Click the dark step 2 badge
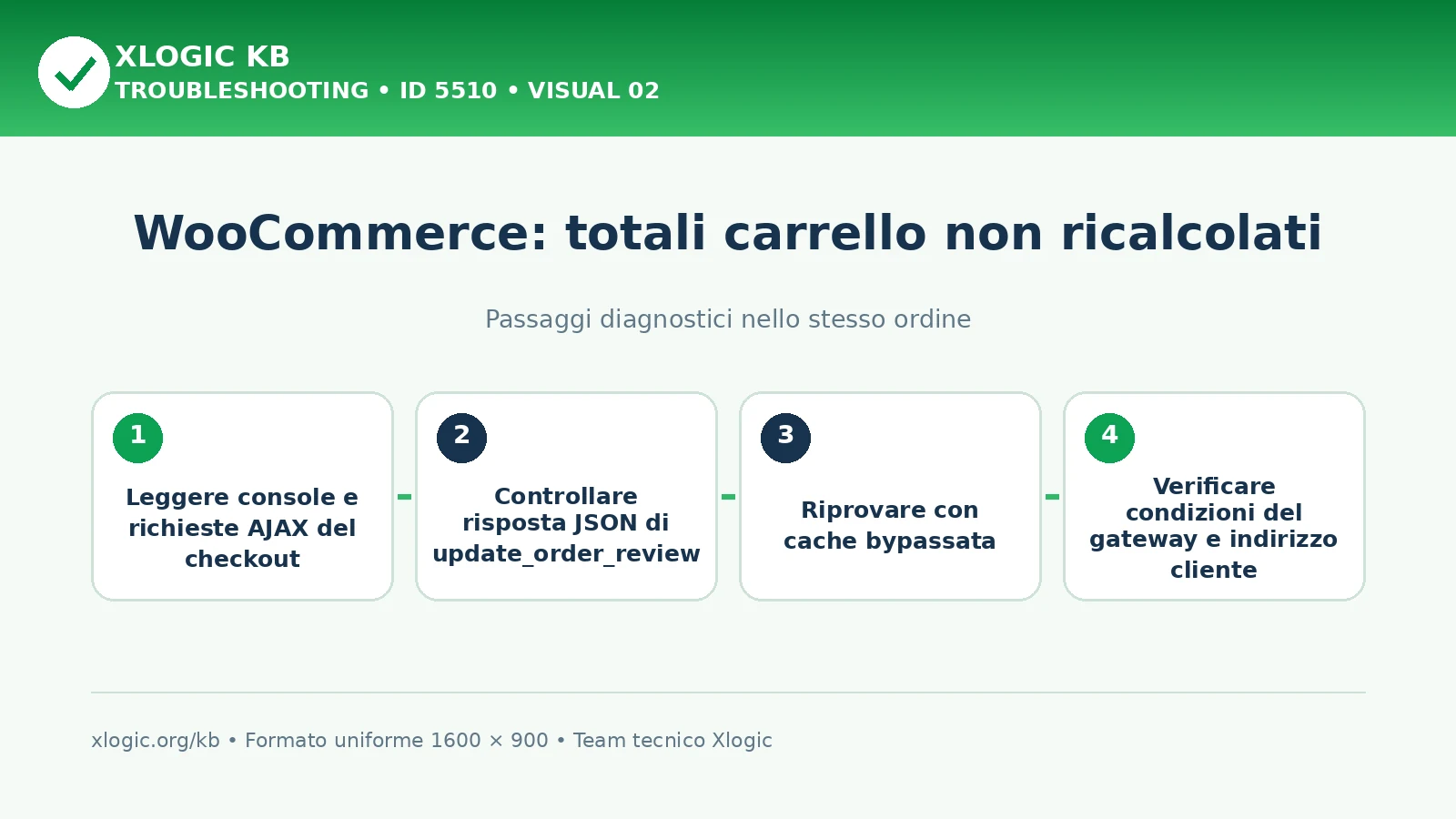1456x819 pixels. point(461,438)
